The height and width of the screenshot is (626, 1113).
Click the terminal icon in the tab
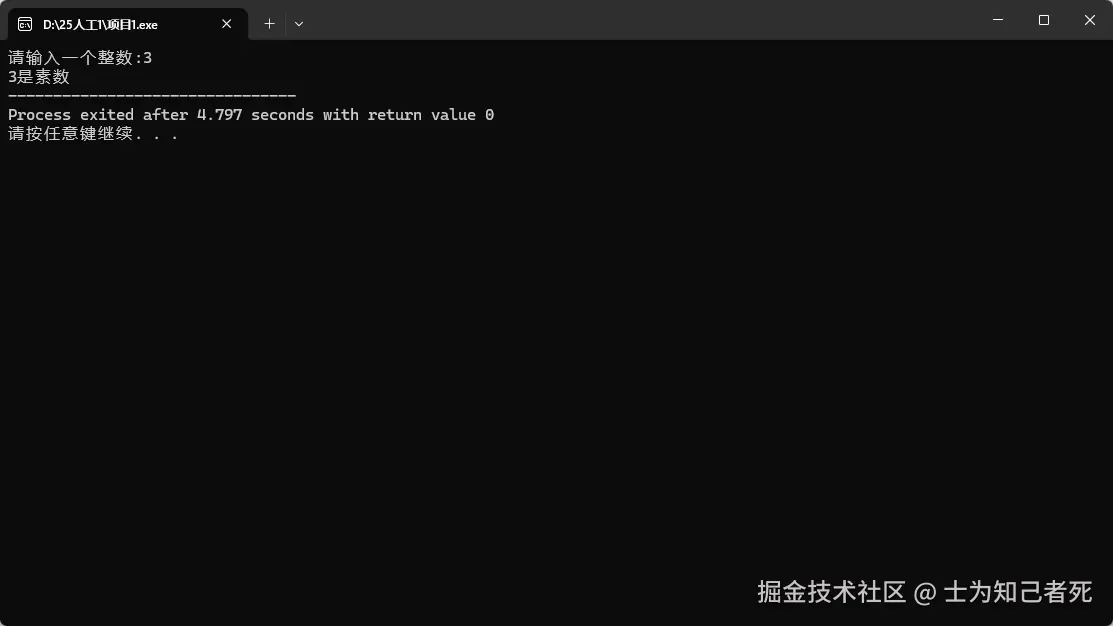(x=25, y=24)
